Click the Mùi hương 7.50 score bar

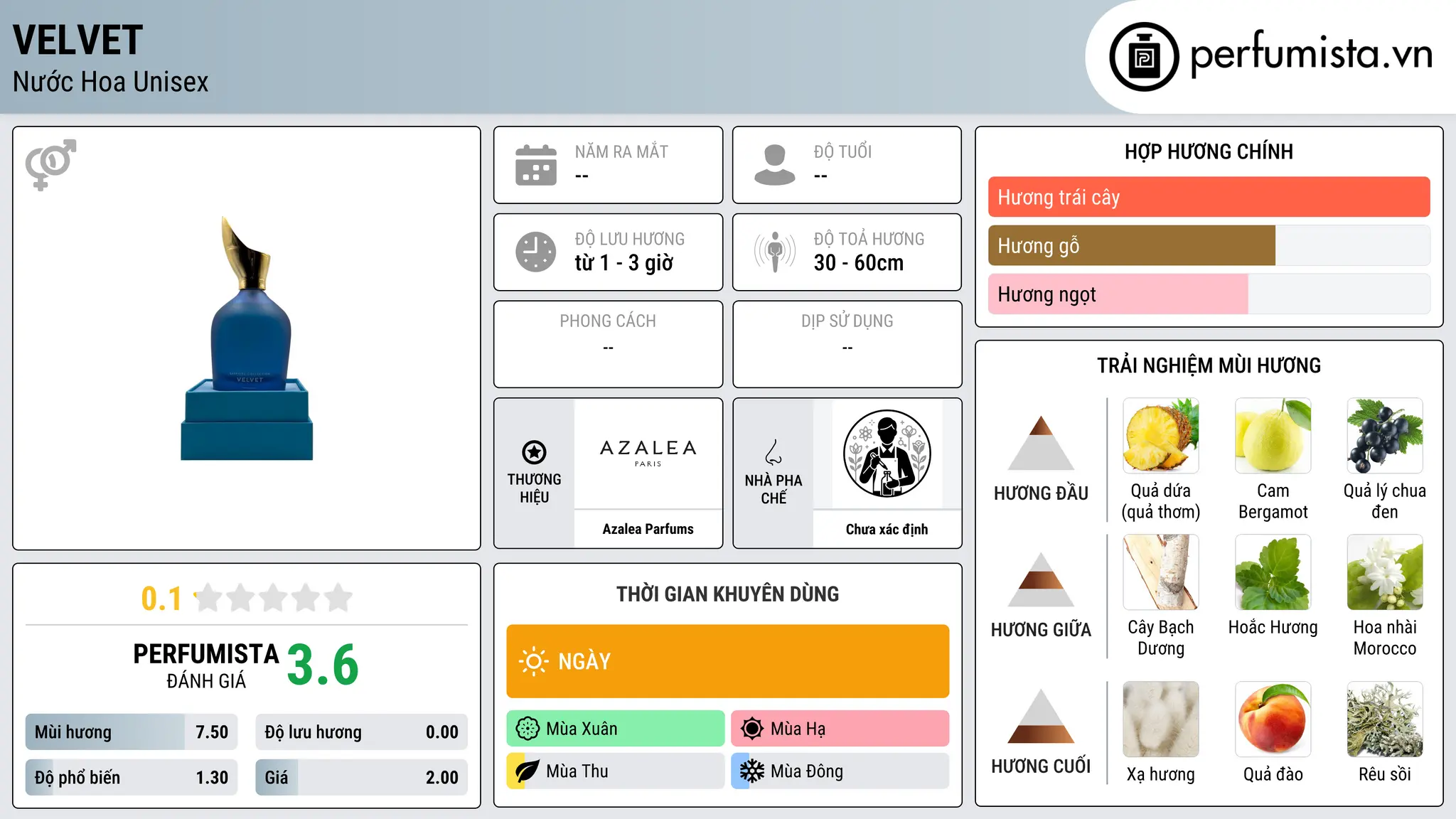(x=132, y=732)
